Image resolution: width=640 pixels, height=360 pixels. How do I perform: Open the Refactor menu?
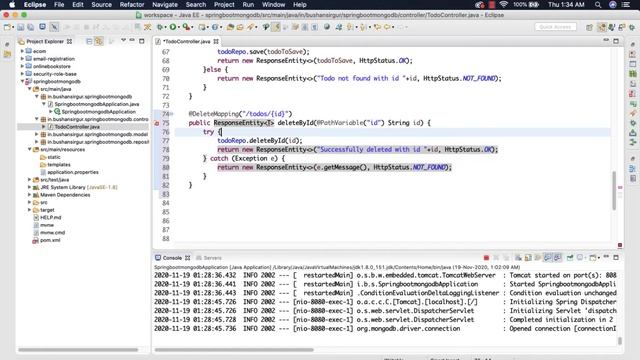point(132,5)
